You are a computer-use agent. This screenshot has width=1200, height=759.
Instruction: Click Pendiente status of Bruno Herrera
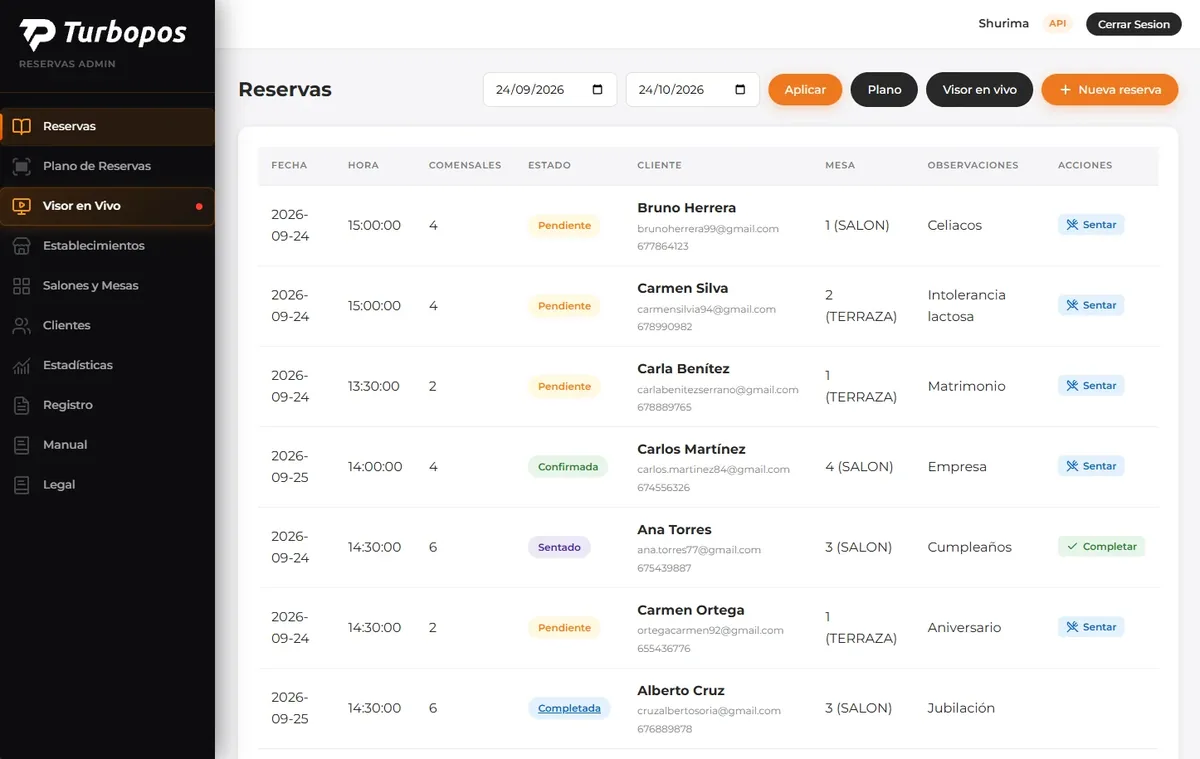coord(564,225)
